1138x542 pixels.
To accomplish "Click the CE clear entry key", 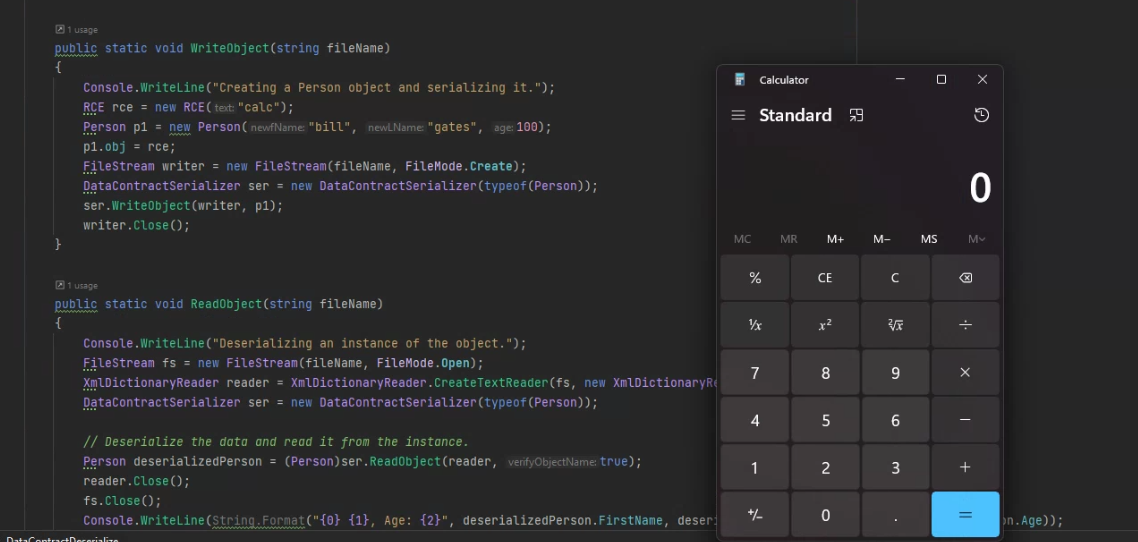I will click(825, 278).
